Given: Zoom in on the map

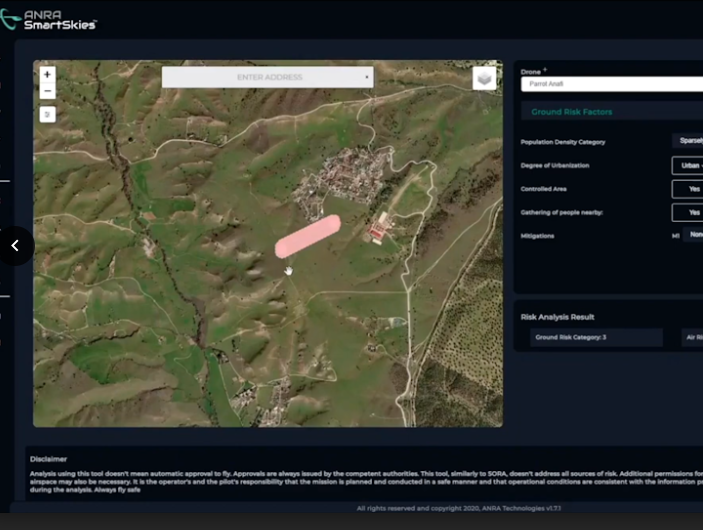Looking at the screenshot, I should click(47, 74).
